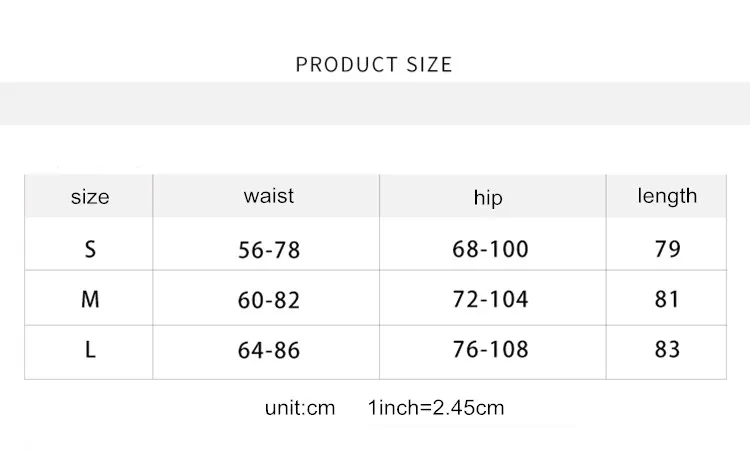Click waist value 56-78
Screen dimensions: 750x450
269,250
